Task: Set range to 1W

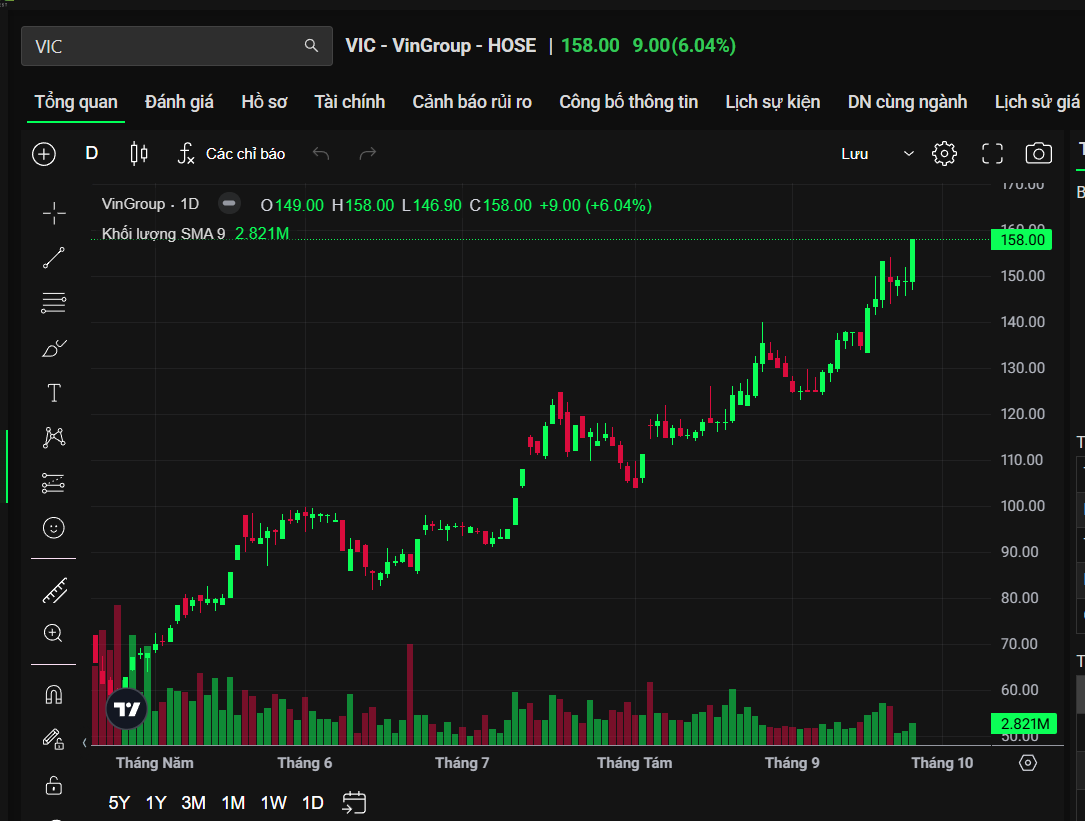Action: click(273, 803)
